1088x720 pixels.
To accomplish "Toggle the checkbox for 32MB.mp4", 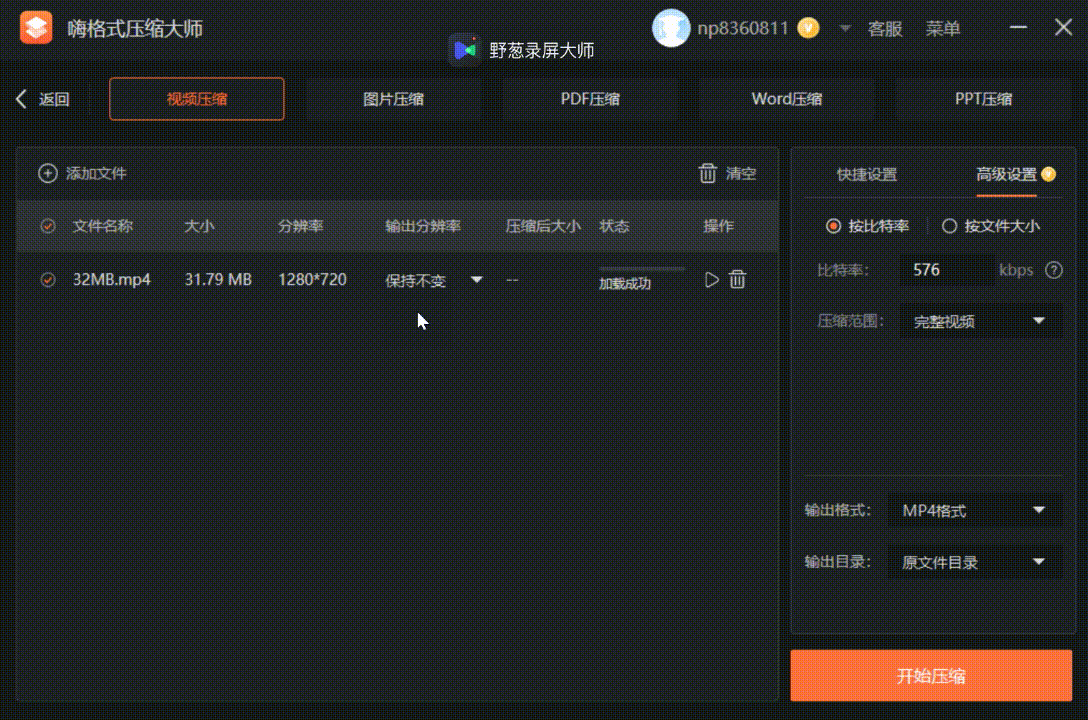I will (x=48, y=280).
